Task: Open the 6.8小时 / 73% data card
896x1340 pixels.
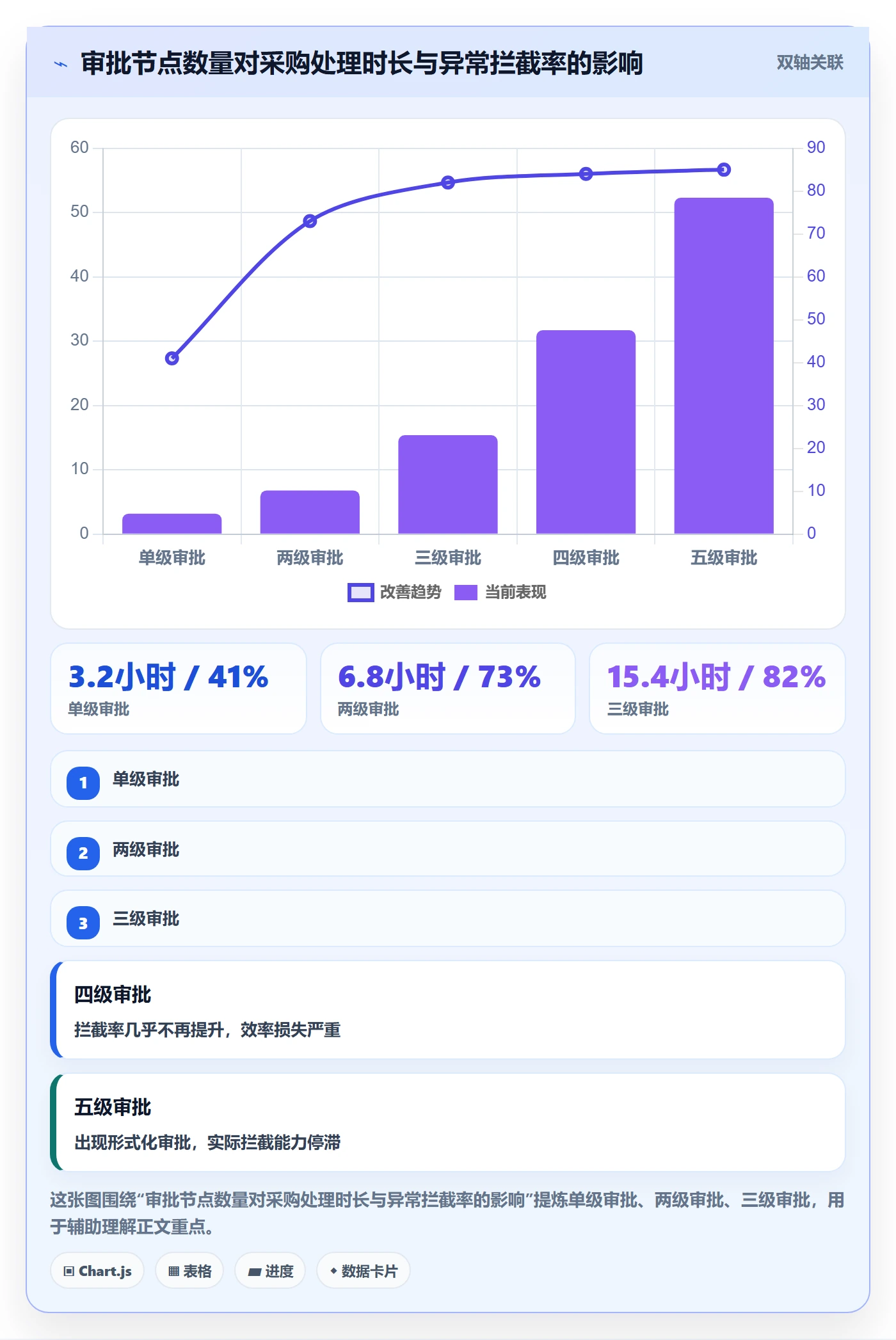Action: (448, 689)
